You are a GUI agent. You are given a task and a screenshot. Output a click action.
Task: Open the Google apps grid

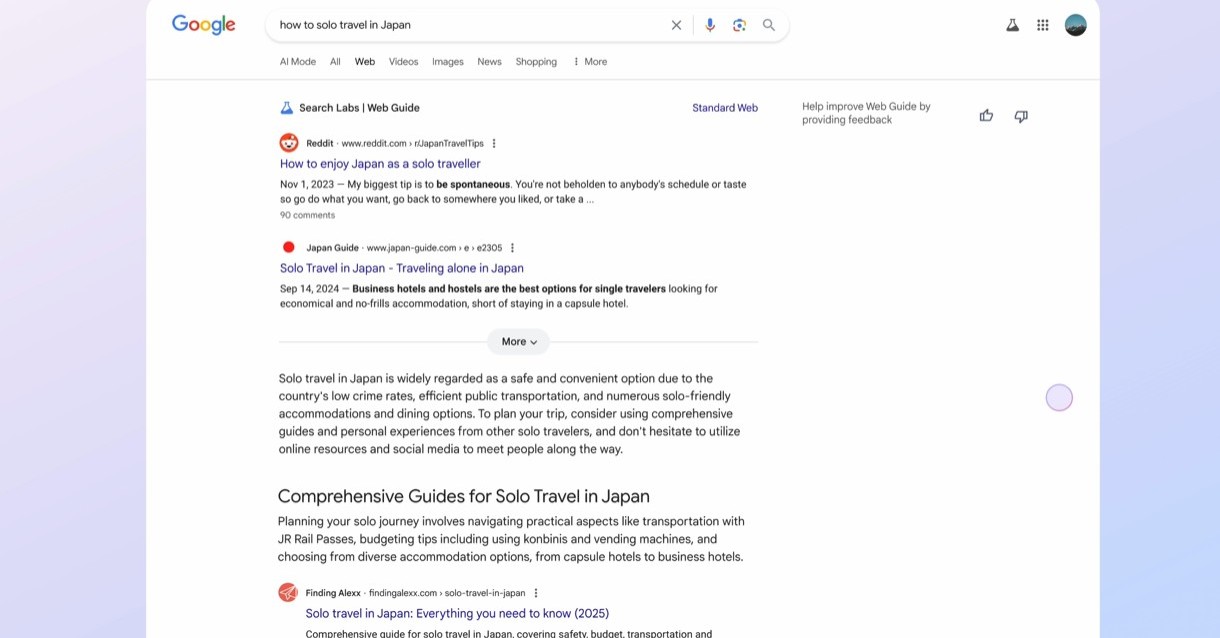[x=1043, y=25]
